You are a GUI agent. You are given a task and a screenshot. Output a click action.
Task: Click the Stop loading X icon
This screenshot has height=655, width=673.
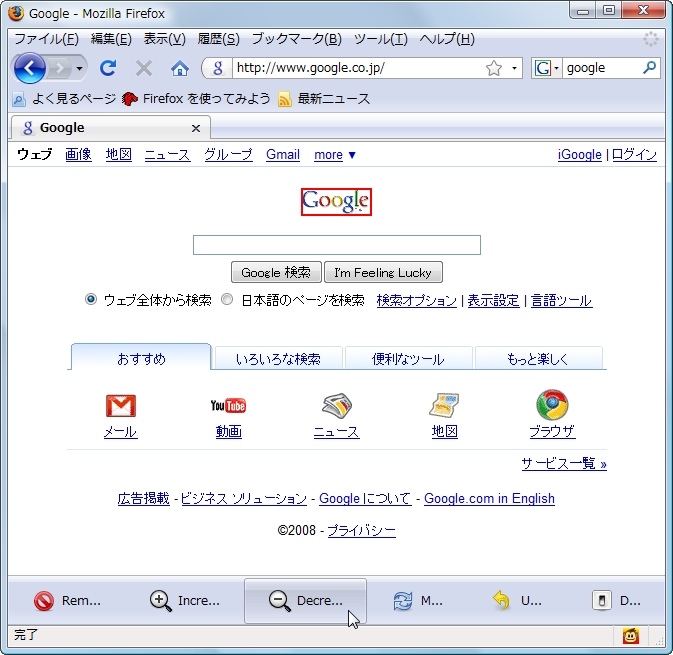click(144, 68)
